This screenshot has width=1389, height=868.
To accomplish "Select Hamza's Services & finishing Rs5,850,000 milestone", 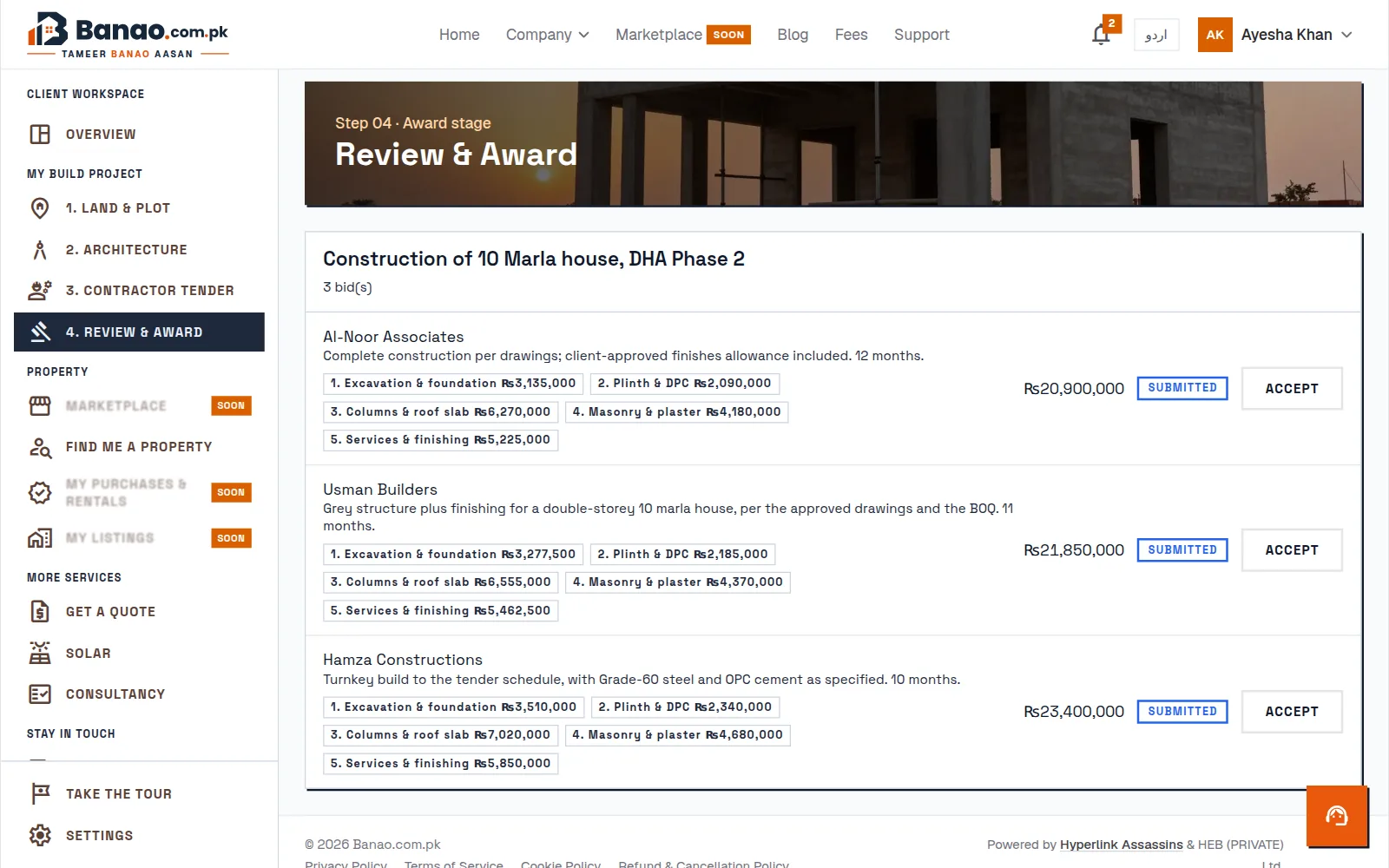I will (441, 764).
